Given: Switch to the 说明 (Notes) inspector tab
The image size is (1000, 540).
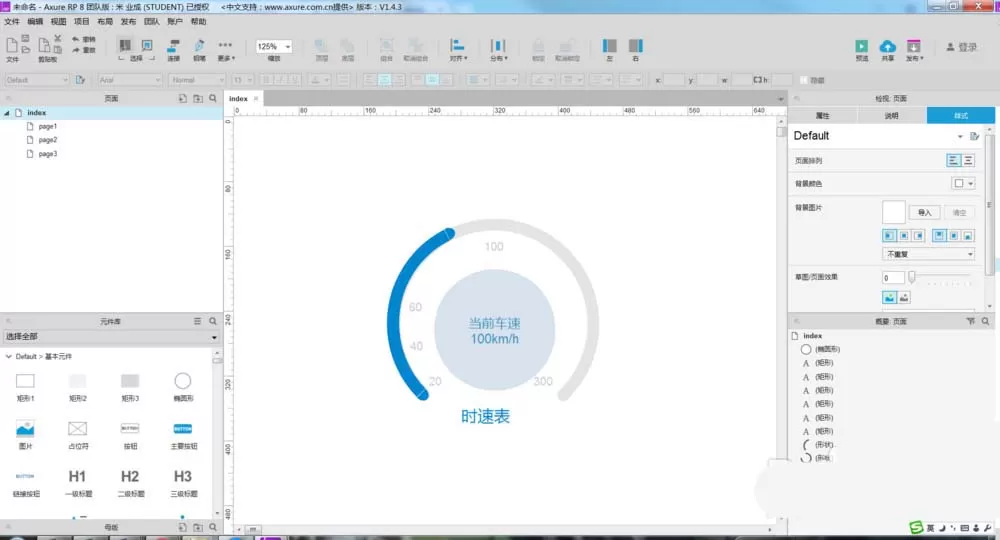Looking at the screenshot, I should click(x=892, y=115).
